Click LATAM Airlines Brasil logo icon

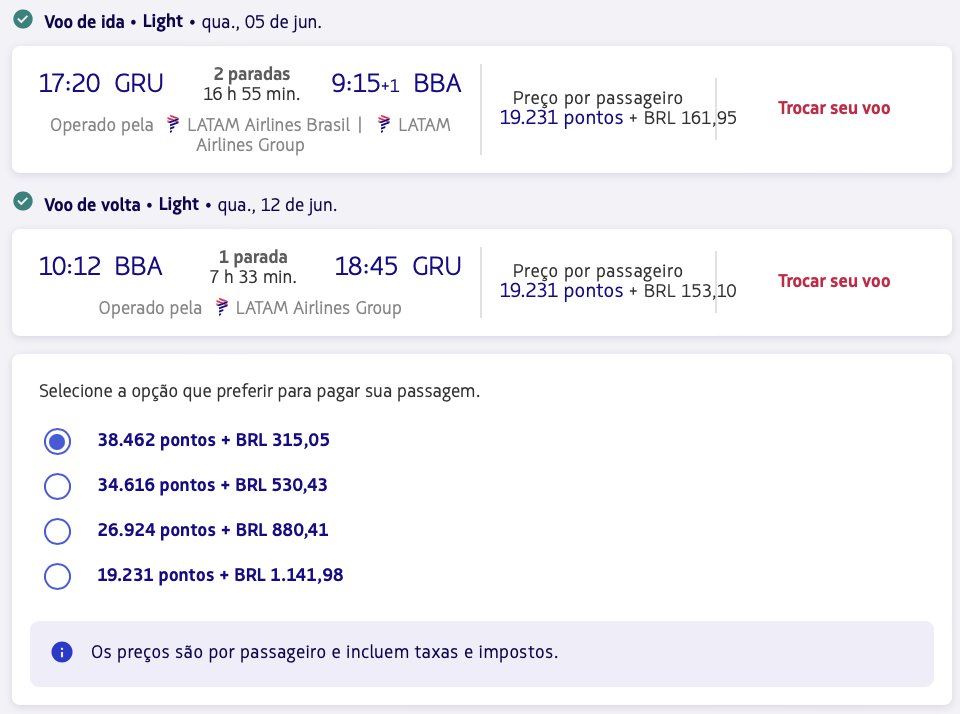click(x=173, y=124)
